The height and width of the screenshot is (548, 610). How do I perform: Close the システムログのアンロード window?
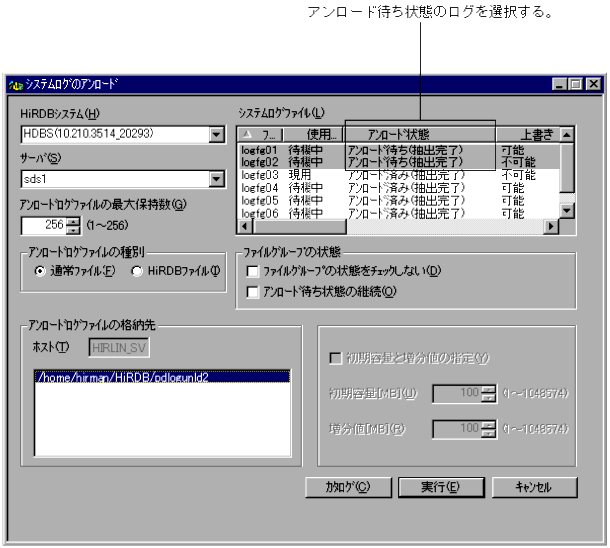tap(593, 84)
